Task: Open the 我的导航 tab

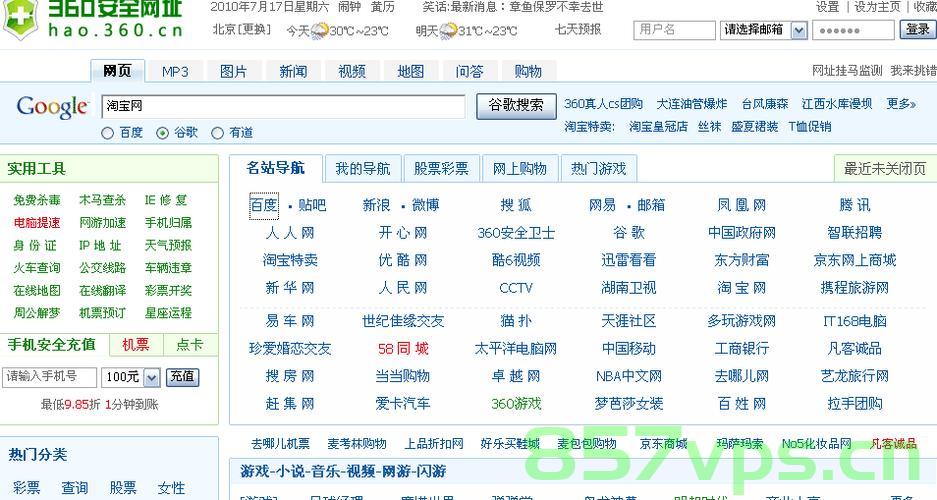Action: [363, 169]
